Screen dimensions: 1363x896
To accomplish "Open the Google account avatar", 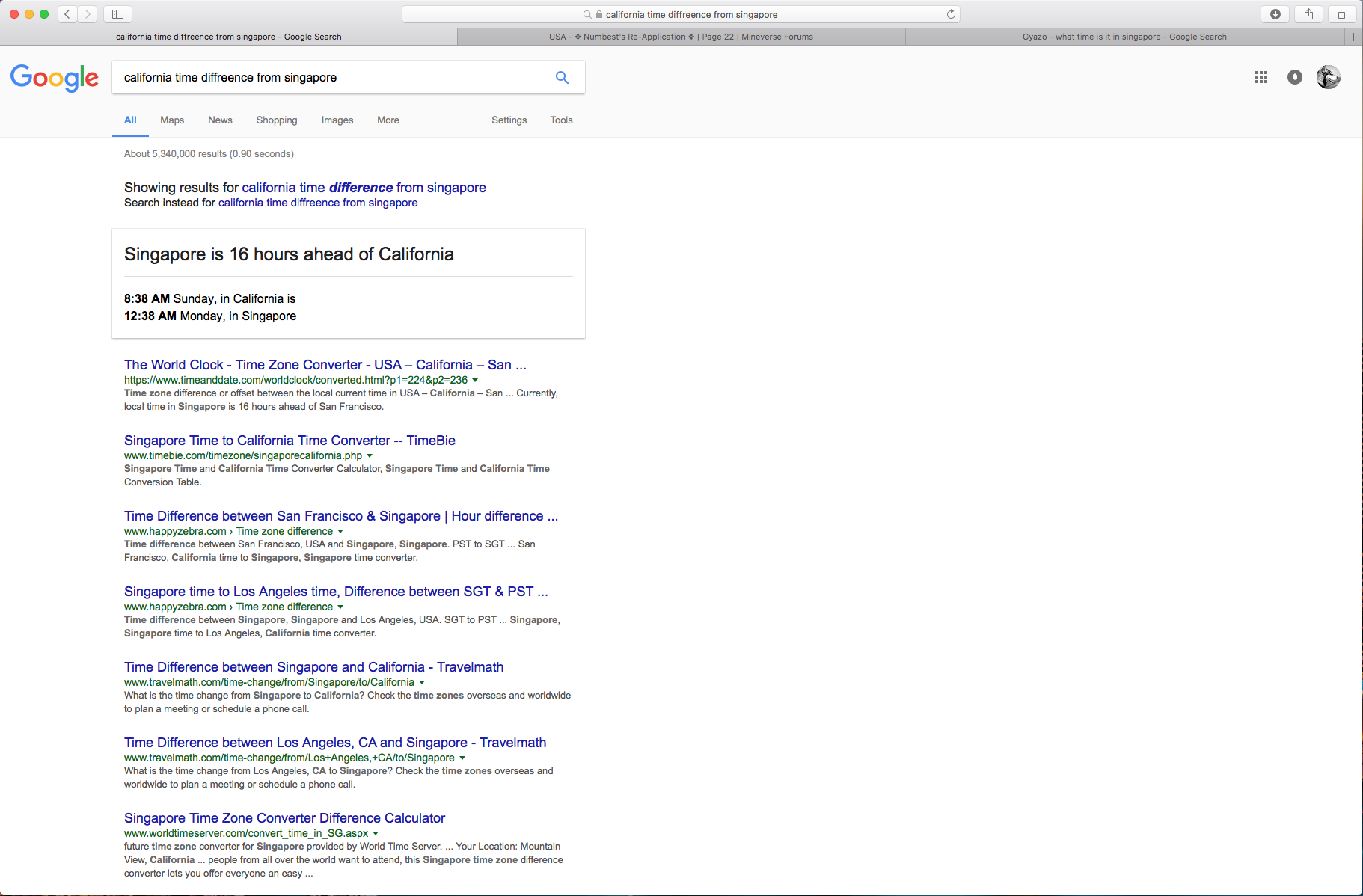I will point(1329,77).
